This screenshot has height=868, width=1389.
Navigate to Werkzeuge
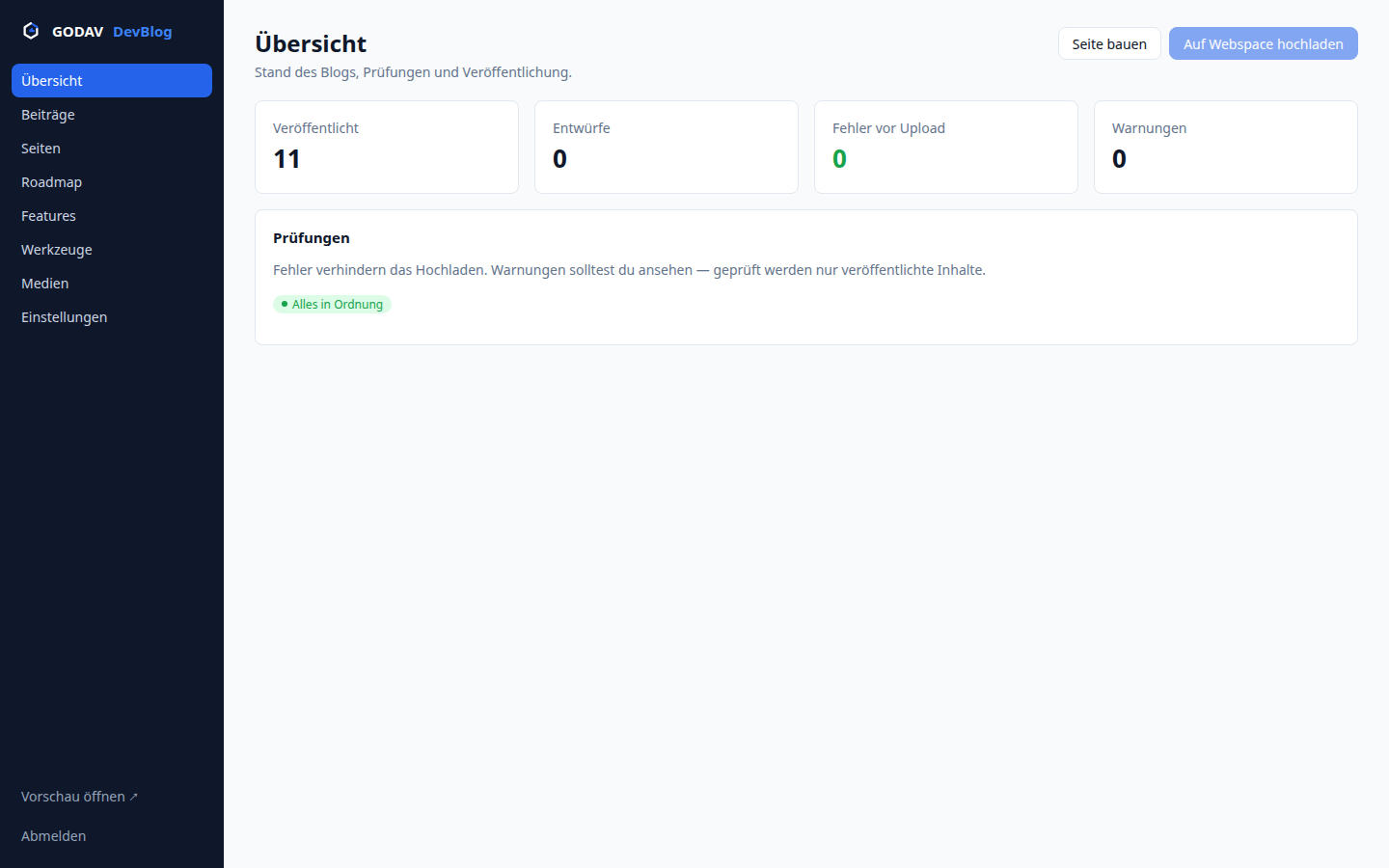click(x=112, y=250)
